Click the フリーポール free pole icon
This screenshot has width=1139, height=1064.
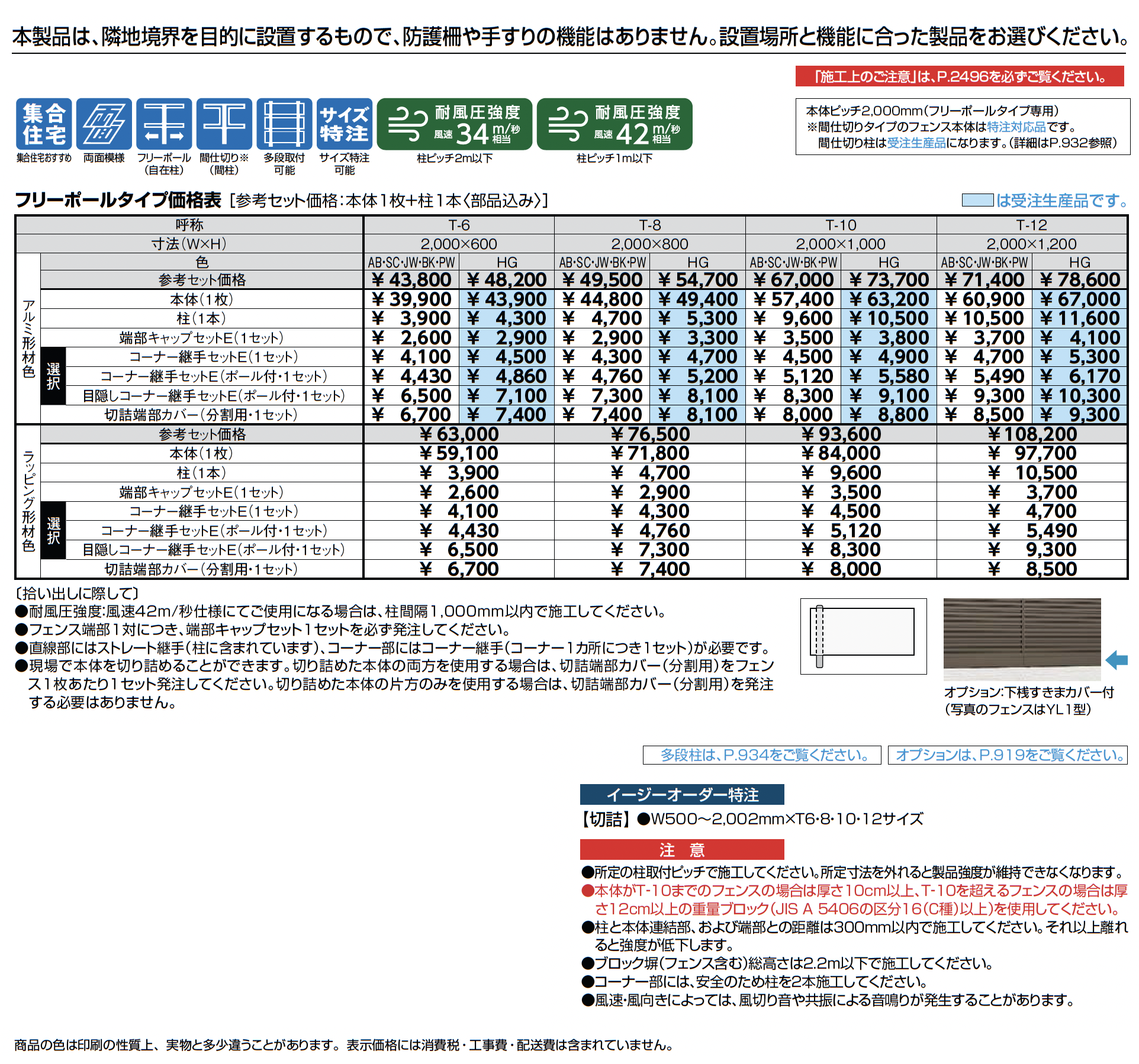click(x=164, y=124)
